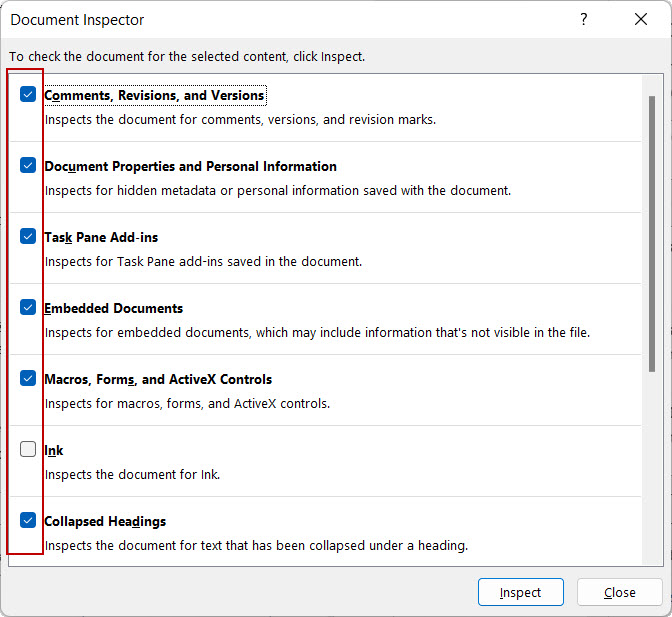Select the 'Task Pane Add-ins' label text
672x617 pixels.
coord(101,238)
